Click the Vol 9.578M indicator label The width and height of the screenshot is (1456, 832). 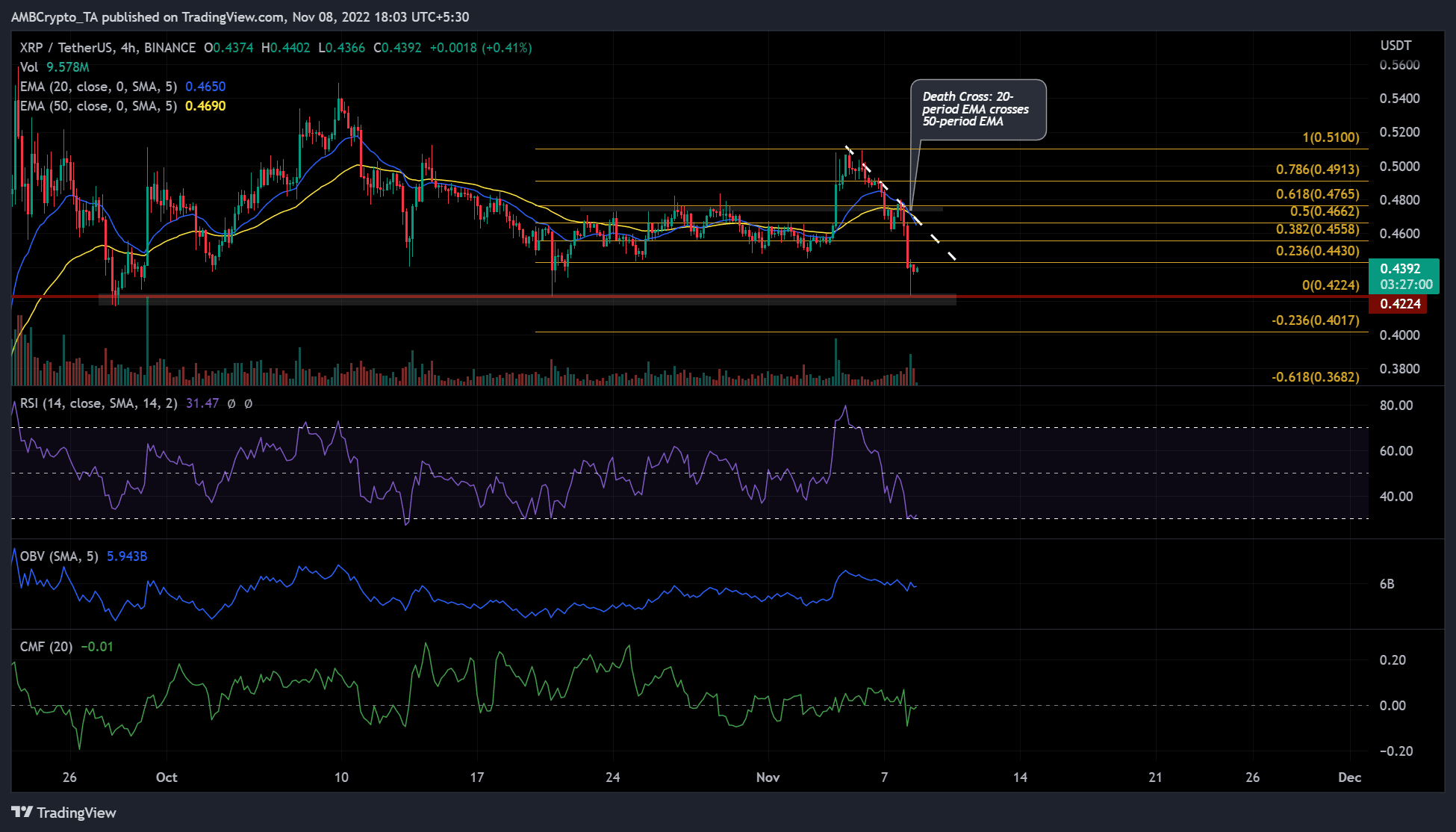point(55,67)
